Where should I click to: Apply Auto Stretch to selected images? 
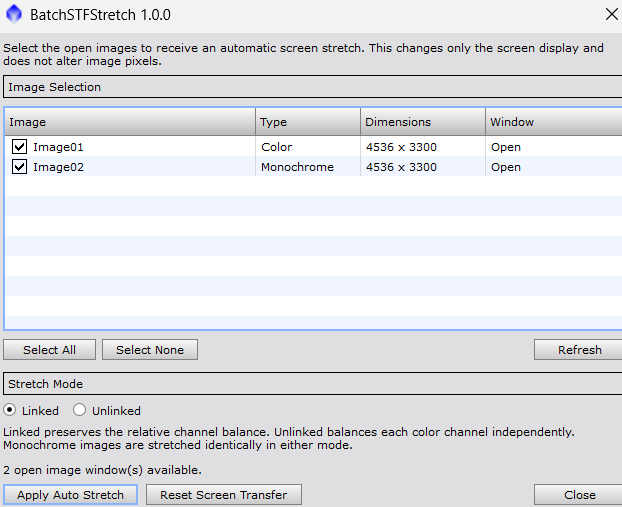pyautogui.click(x=70, y=494)
